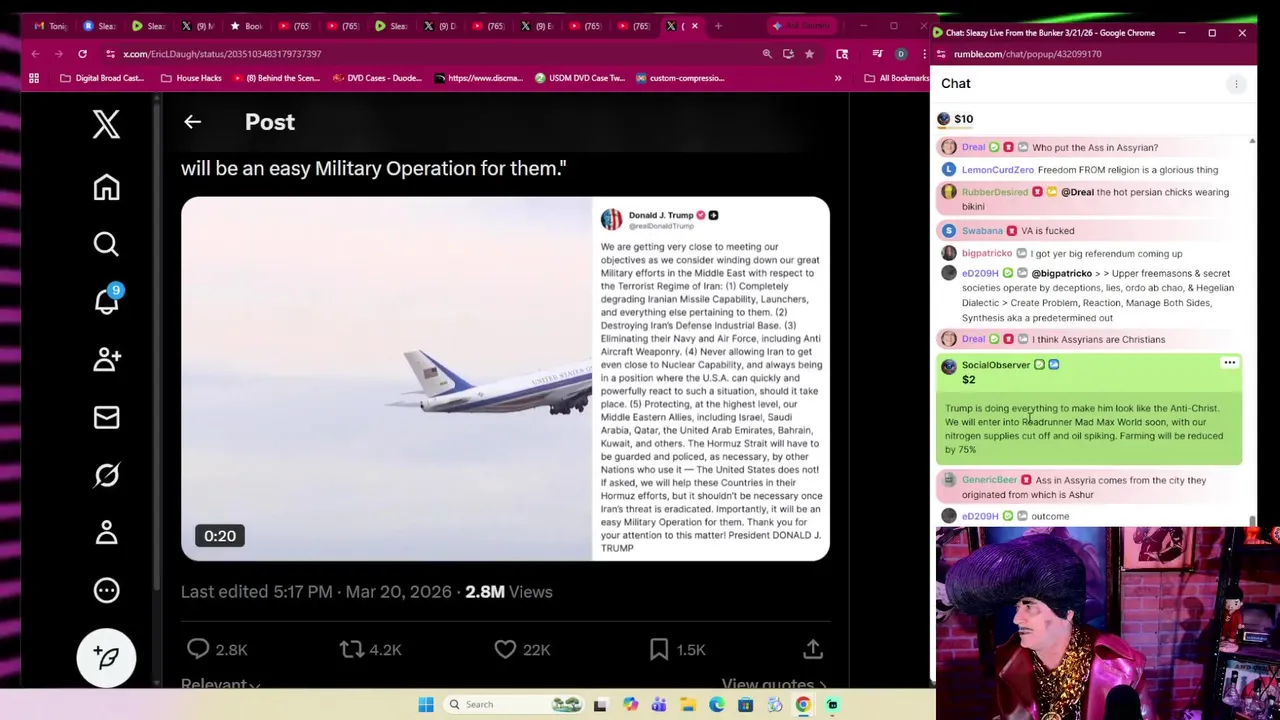Viewport: 1280px width, 720px height.
Task: Close the active X tab
Action: coord(695,26)
